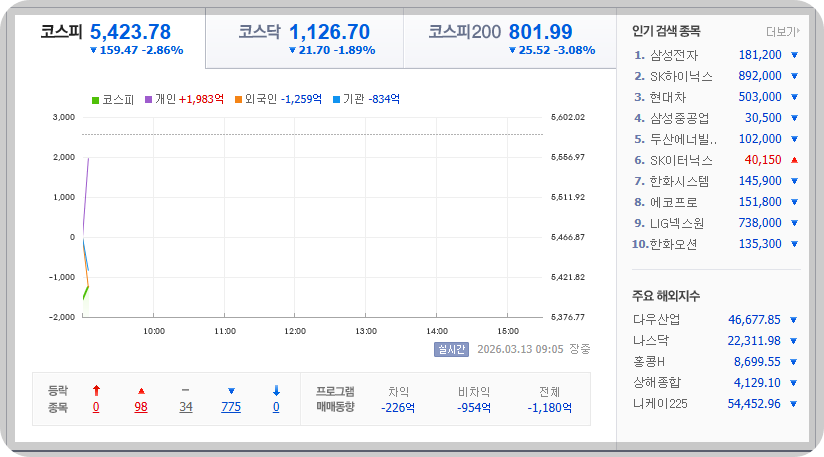824x457 pixels.
Task: Open 한화오션 stock page
Action: pos(674,244)
